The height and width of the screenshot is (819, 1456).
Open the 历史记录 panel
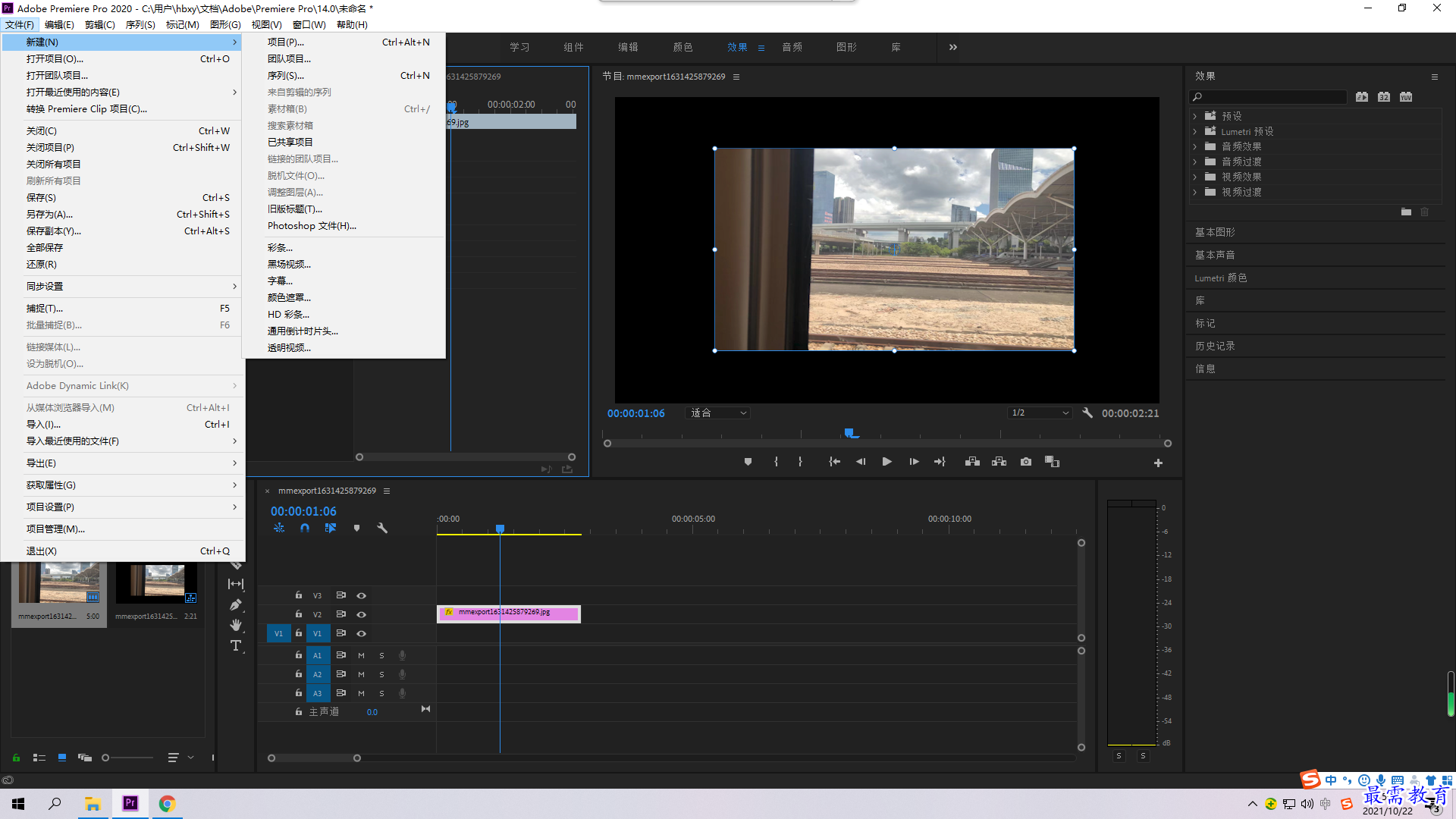[1215, 346]
